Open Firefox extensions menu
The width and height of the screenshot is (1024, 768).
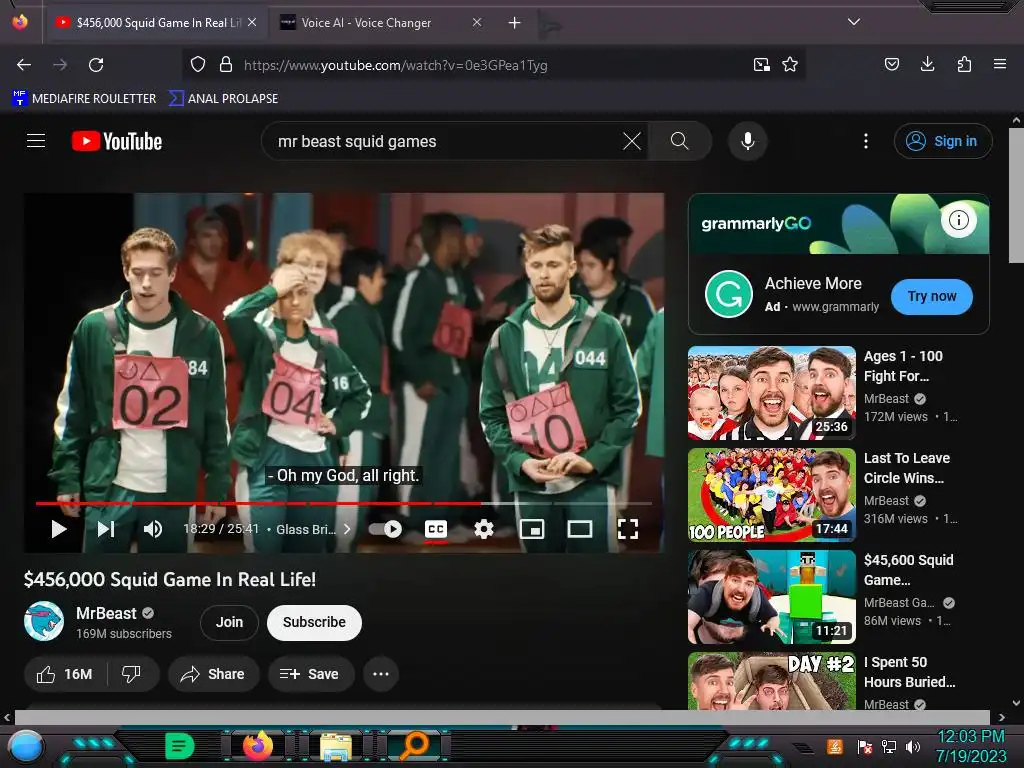point(964,64)
